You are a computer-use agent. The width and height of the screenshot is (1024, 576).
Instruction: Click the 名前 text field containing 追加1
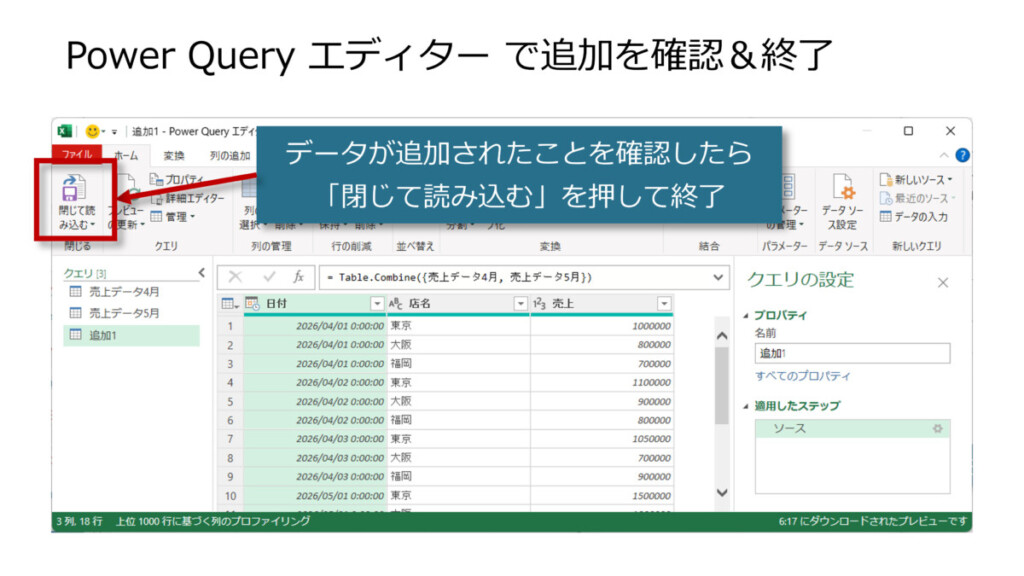(852, 353)
